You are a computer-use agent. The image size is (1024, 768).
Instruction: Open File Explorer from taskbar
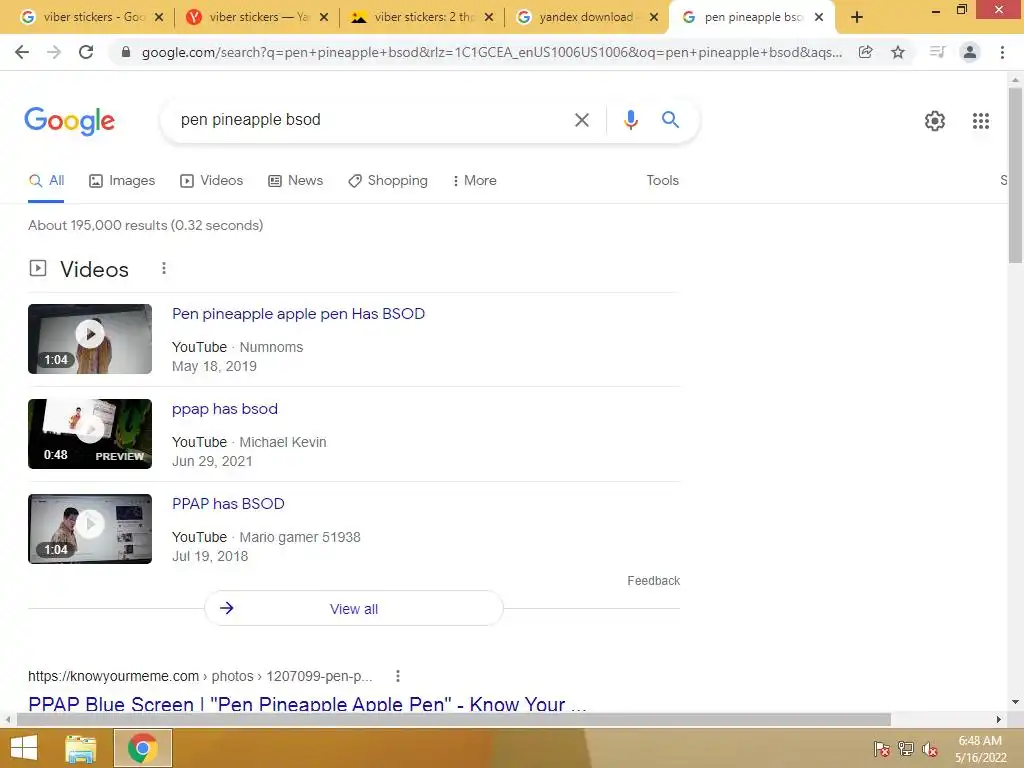point(81,748)
